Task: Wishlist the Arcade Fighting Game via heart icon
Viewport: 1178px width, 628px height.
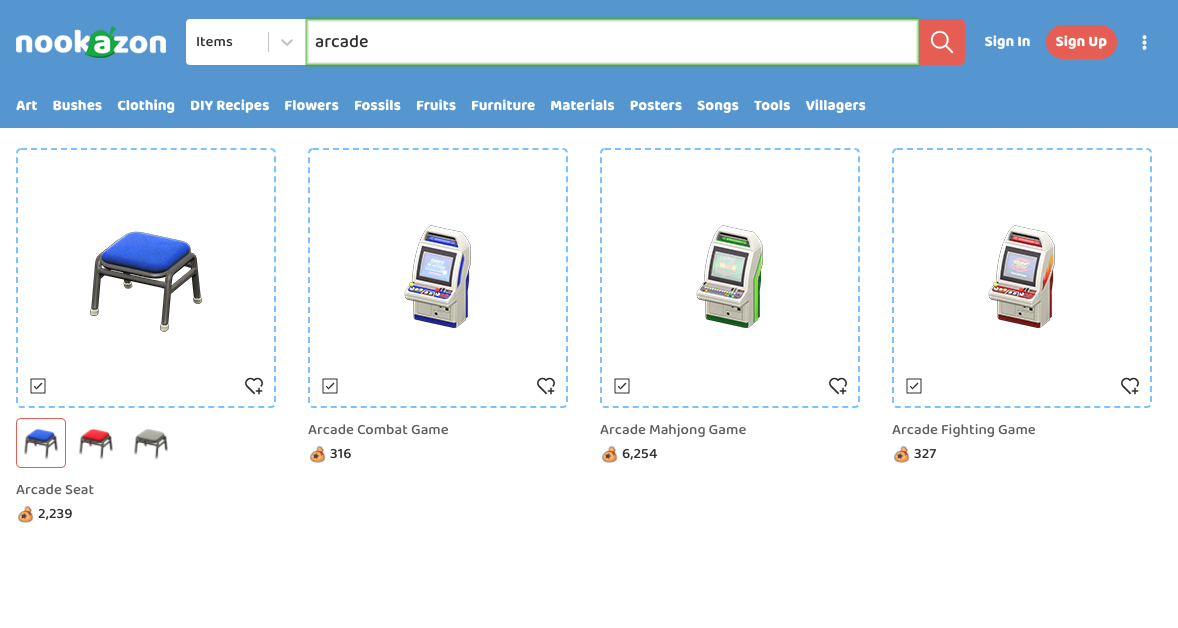Action: [x=1130, y=385]
